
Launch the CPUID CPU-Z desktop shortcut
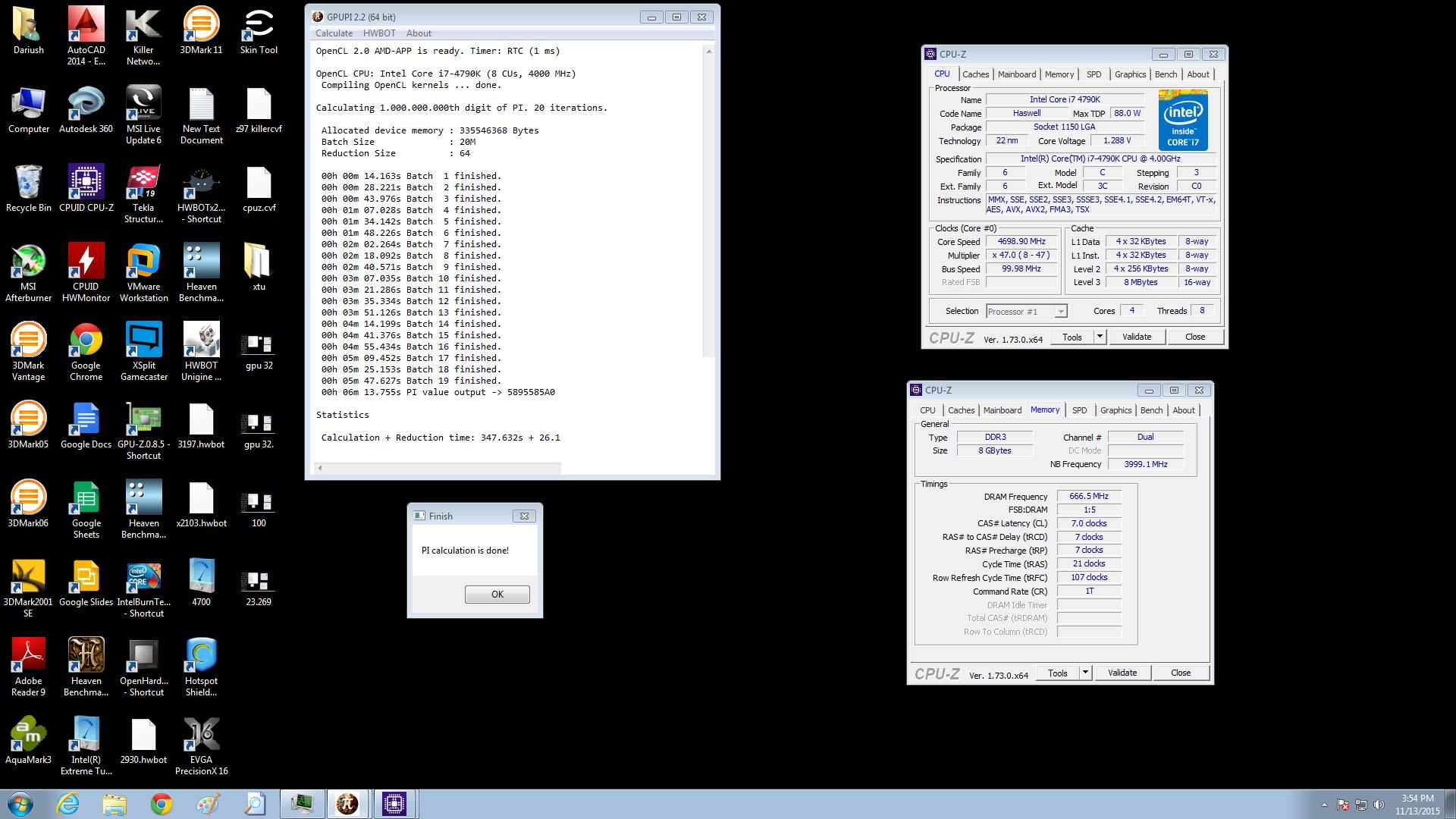(x=86, y=189)
